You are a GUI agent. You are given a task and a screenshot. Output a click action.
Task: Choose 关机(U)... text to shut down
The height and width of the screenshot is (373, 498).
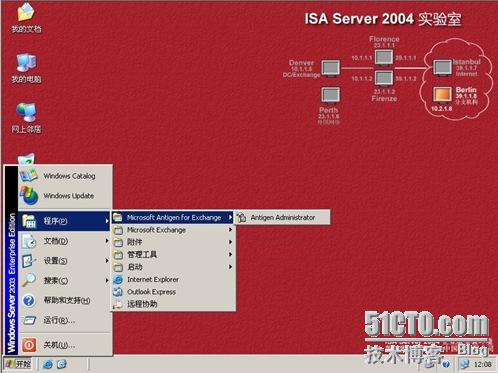pyautogui.click(x=59, y=345)
